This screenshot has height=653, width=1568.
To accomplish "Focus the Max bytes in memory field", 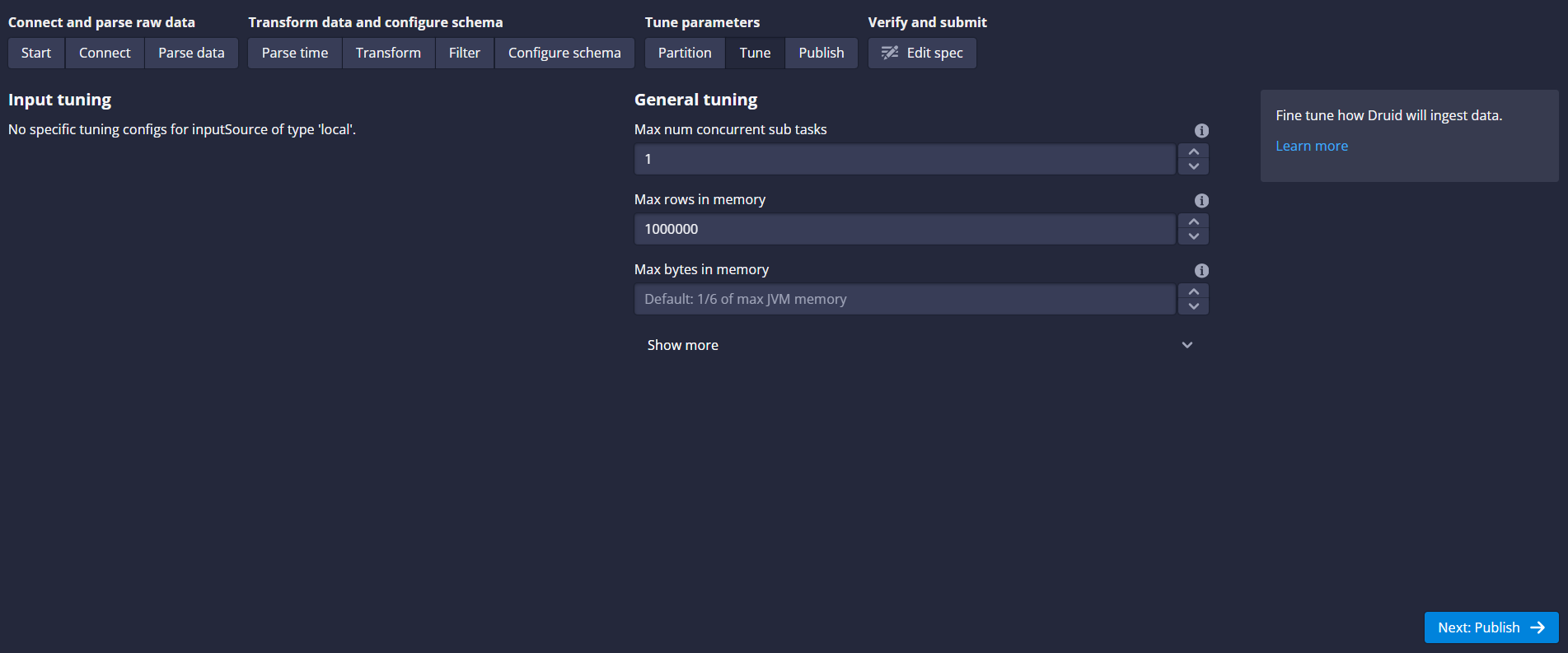I will (904, 299).
